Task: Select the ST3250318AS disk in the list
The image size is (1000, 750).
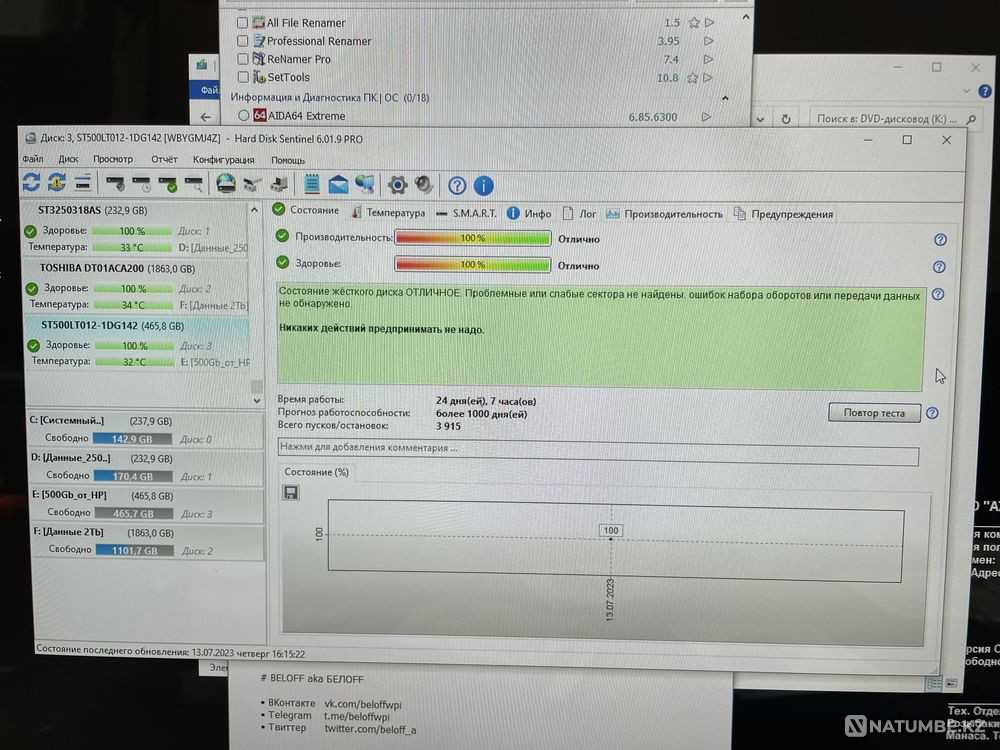Action: [x=134, y=228]
